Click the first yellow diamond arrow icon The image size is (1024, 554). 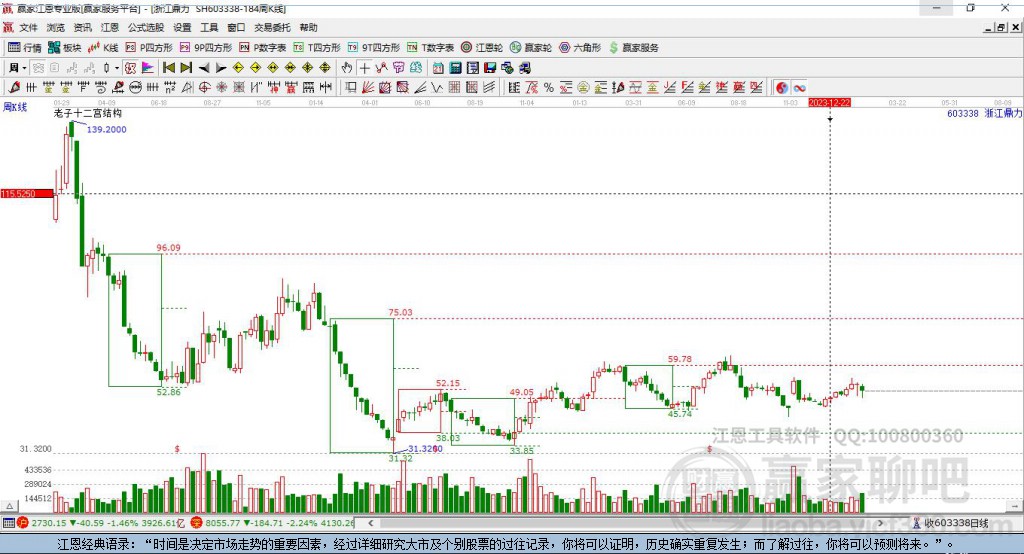[238, 68]
